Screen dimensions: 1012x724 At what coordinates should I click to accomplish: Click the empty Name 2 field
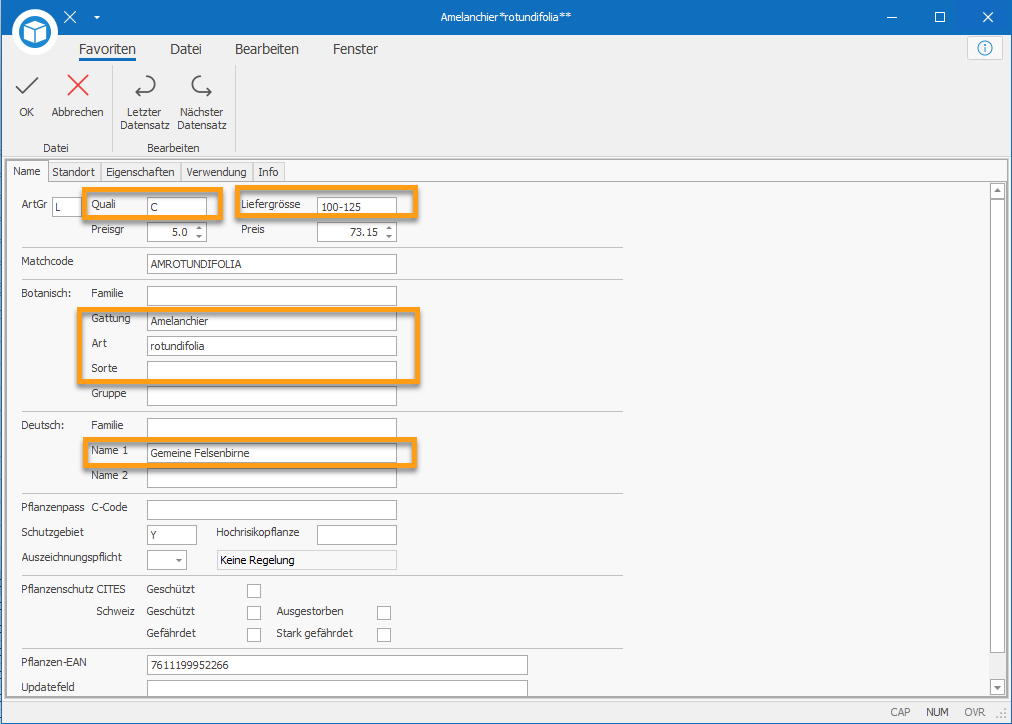[x=272, y=478]
